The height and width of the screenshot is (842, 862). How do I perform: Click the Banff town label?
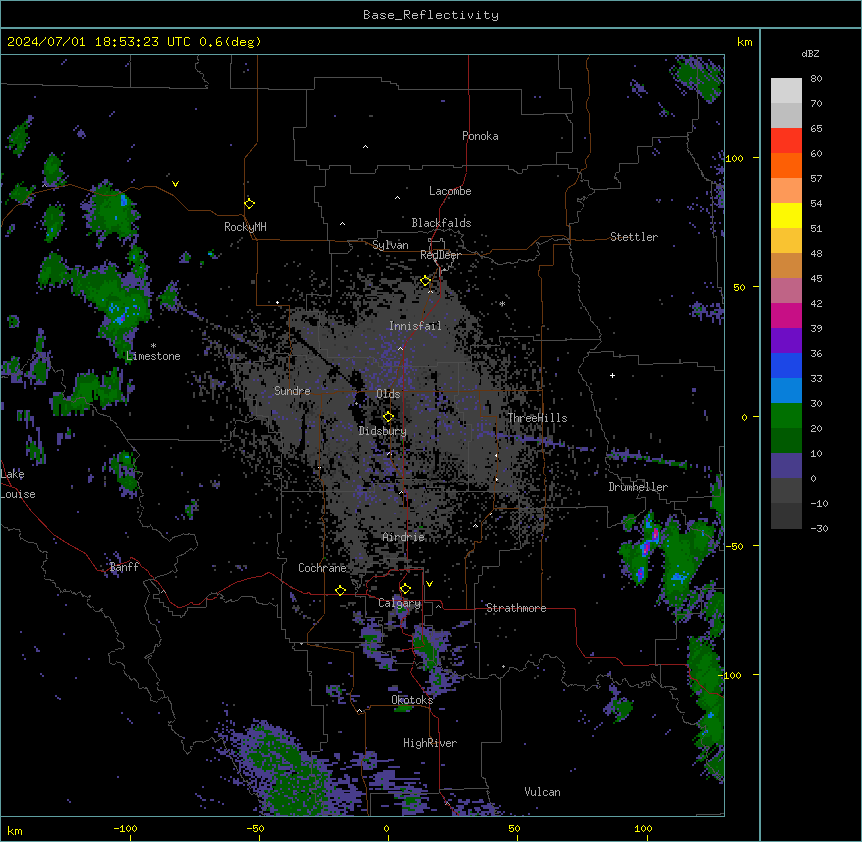tap(124, 567)
